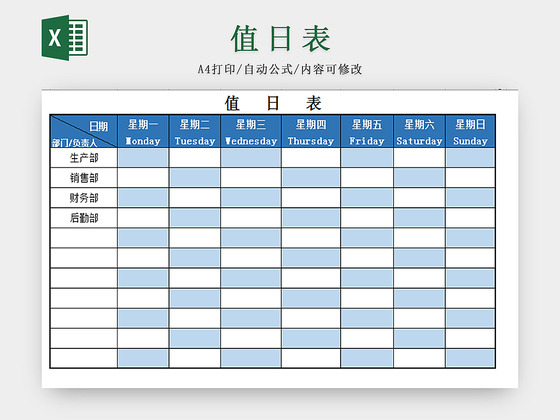Select the 星期二 Tuesday column header
This screenshot has height=420, width=560.
pos(195,131)
